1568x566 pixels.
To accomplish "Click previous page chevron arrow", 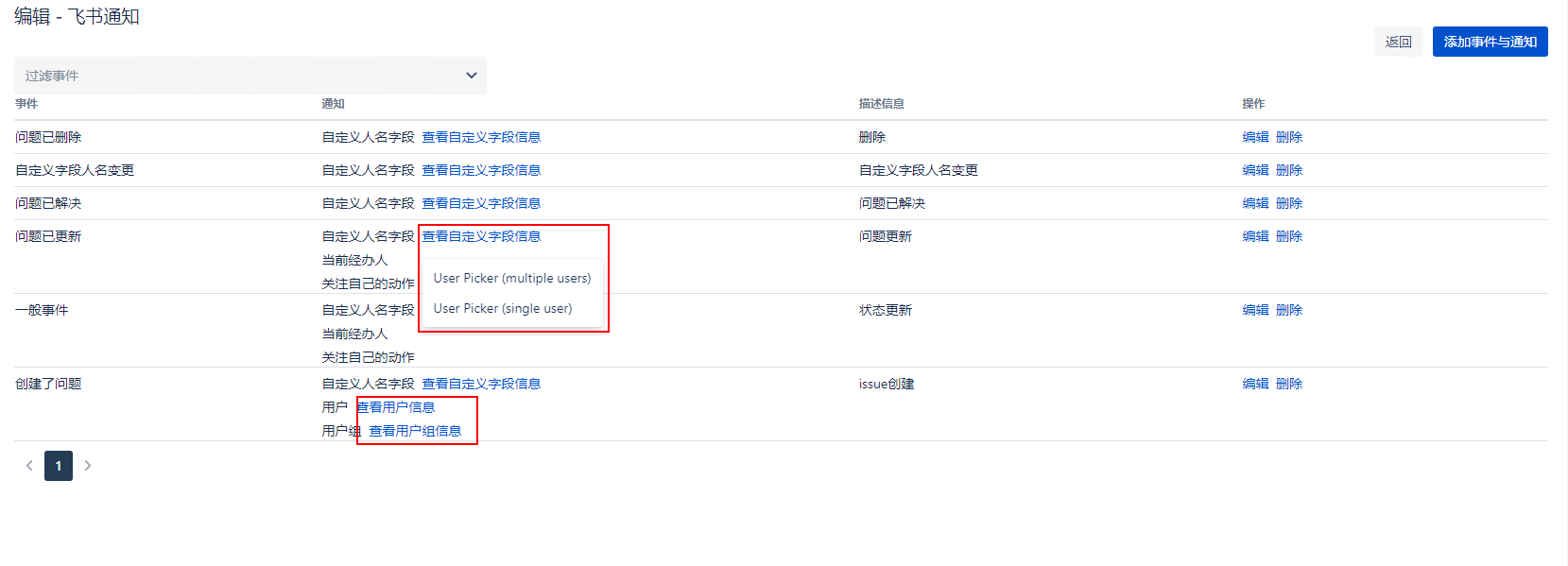I will pyautogui.click(x=29, y=465).
